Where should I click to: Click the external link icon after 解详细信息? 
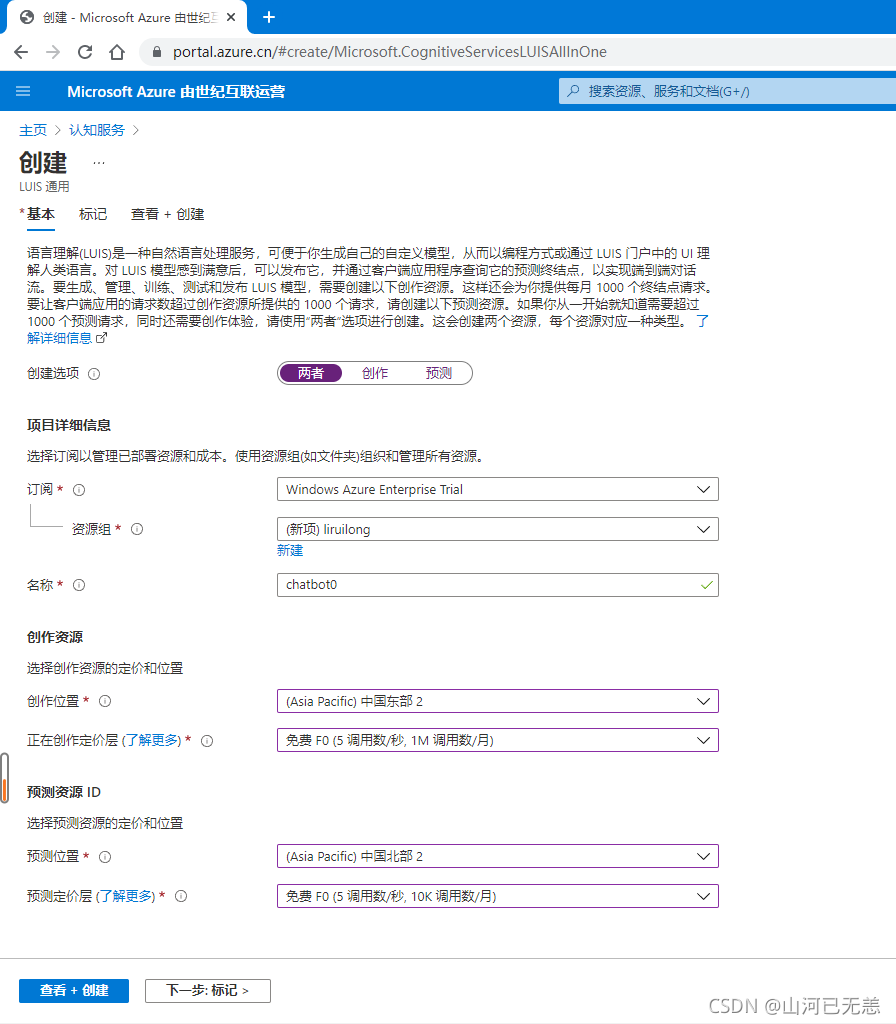point(101,338)
